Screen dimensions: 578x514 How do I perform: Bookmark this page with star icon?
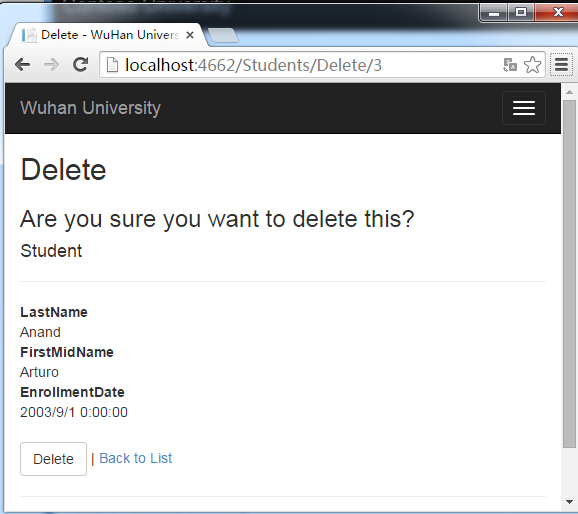click(532, 65)
